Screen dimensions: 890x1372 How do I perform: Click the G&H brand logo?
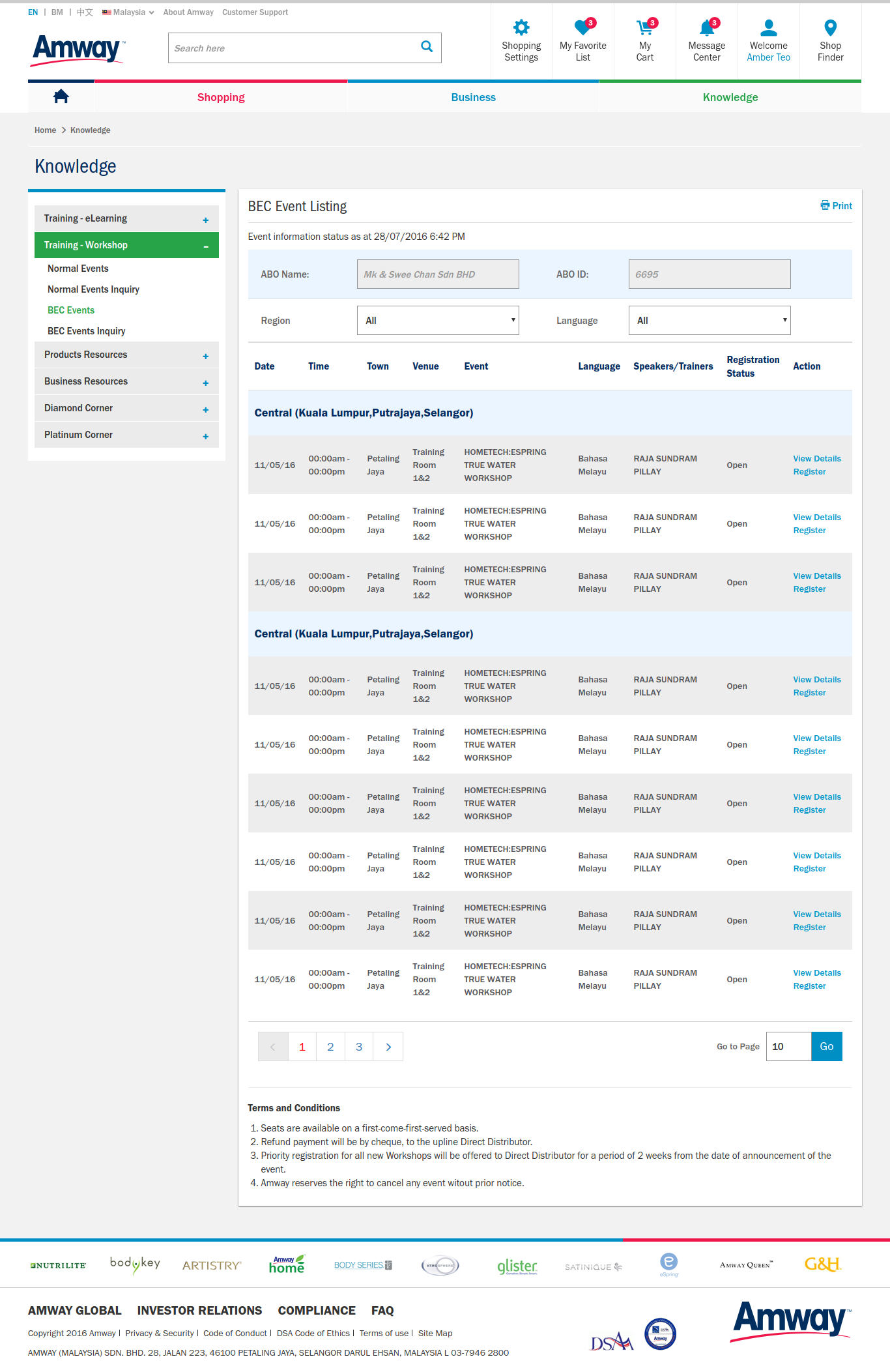pyautogui.click(x=823, y=1264)
